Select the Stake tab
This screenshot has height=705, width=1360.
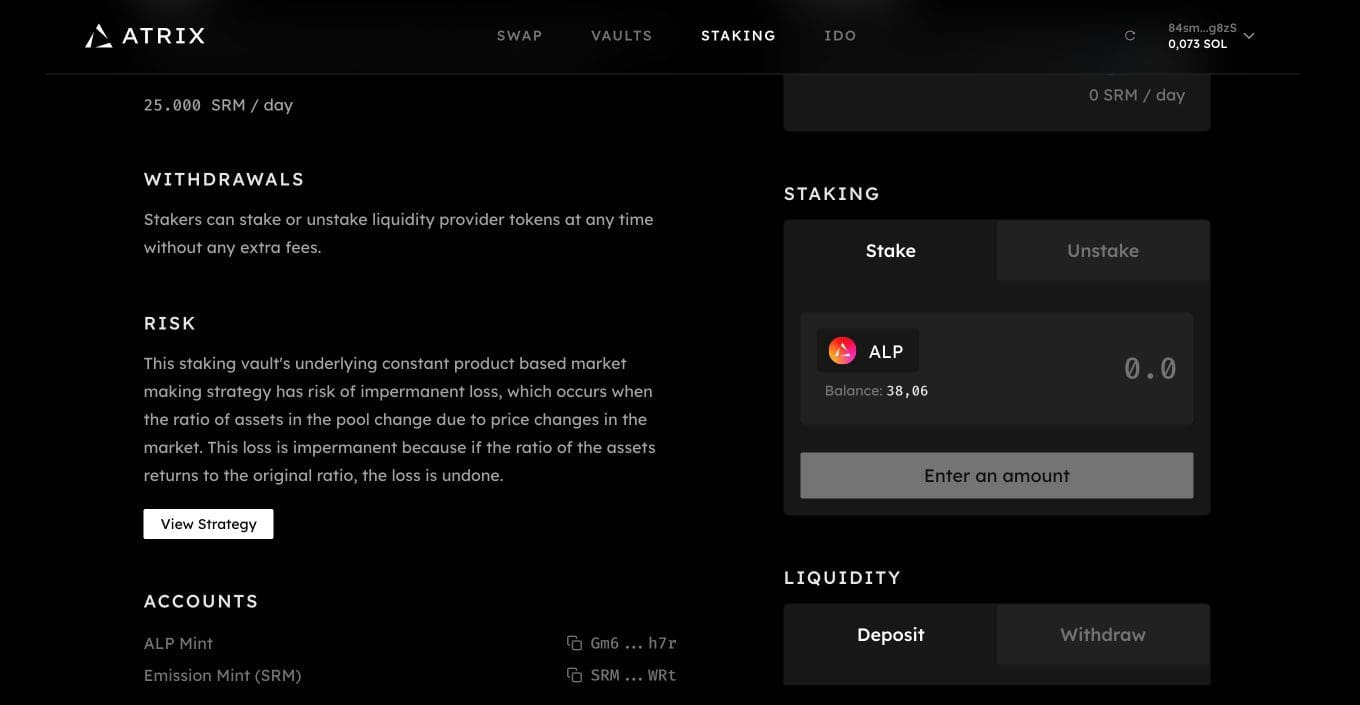click(890, 250)
